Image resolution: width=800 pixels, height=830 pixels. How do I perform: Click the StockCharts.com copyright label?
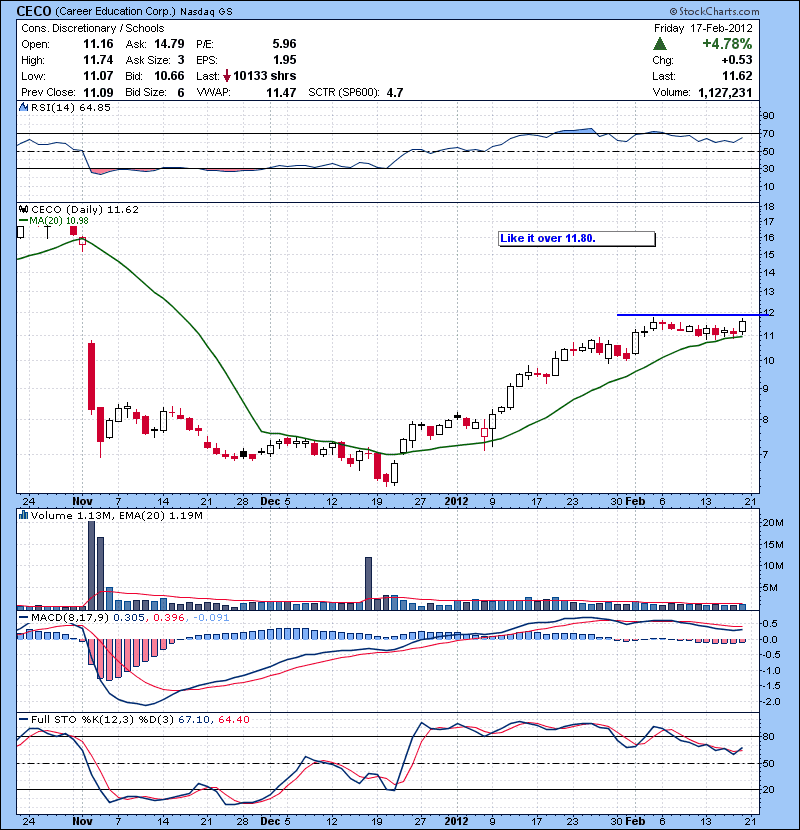click(714, 11)
